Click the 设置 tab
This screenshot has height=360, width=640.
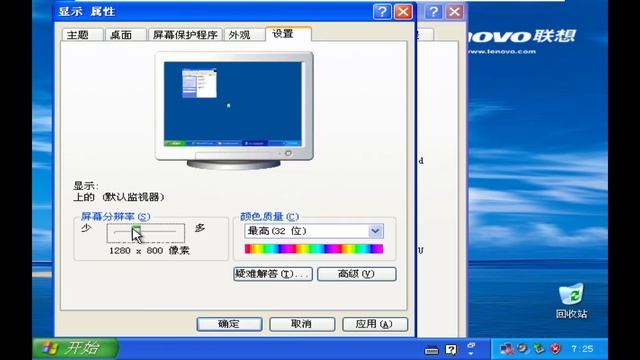(x=289, y=33)
